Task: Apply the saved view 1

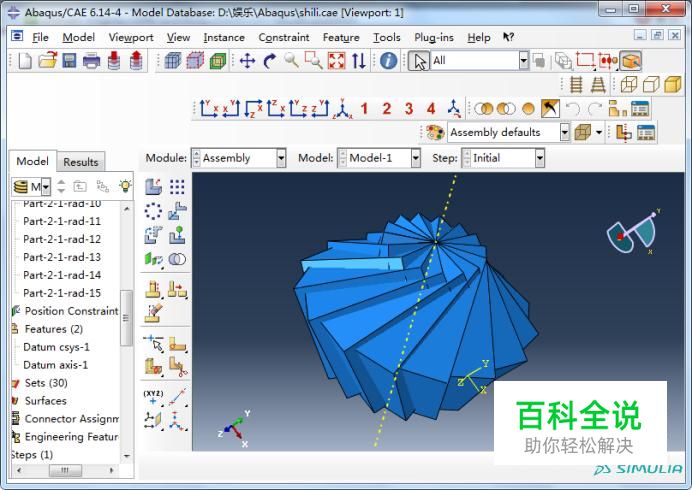Action: [364, 109]
